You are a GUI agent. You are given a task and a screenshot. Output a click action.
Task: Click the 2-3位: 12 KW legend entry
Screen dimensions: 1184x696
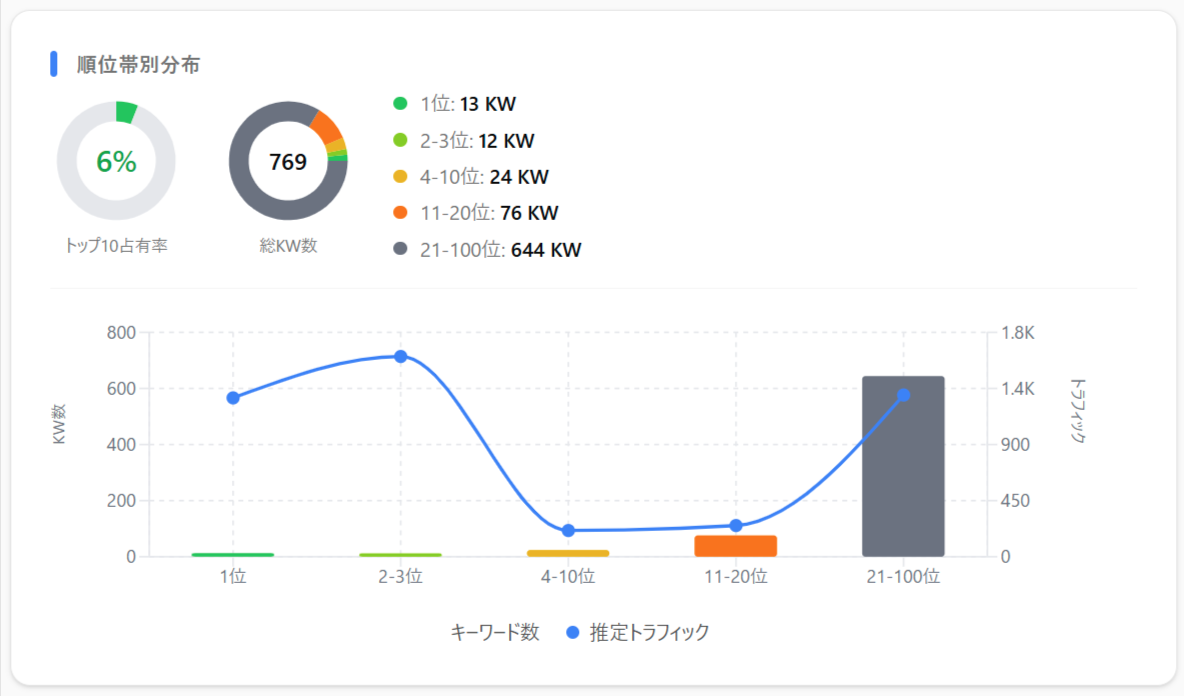pos(470,141)
